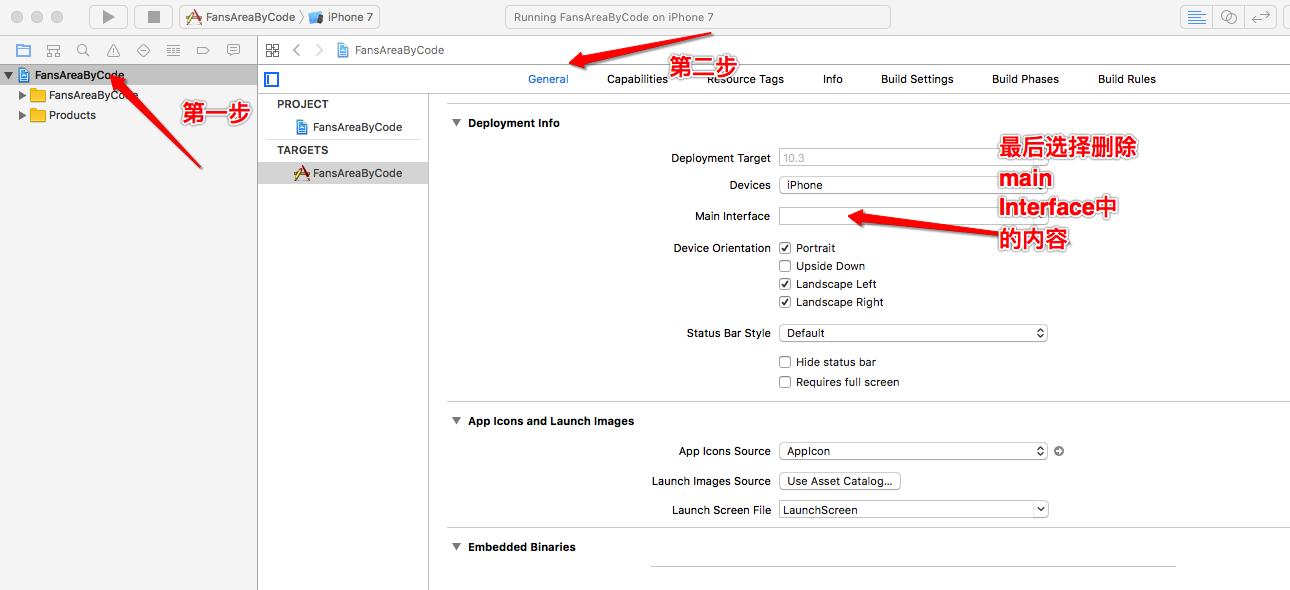Enable Hide status bar

tap(785, 362)
